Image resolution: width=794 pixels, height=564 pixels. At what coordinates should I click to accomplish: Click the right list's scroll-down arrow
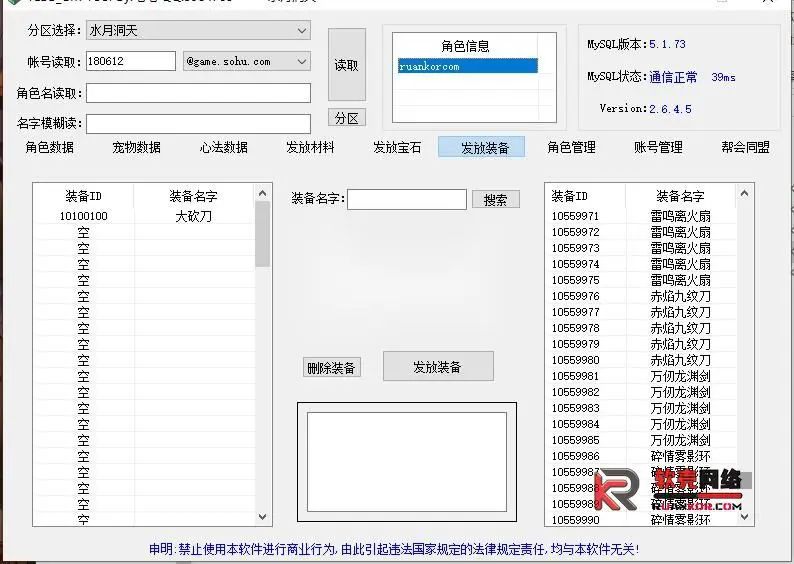[744, 517]
